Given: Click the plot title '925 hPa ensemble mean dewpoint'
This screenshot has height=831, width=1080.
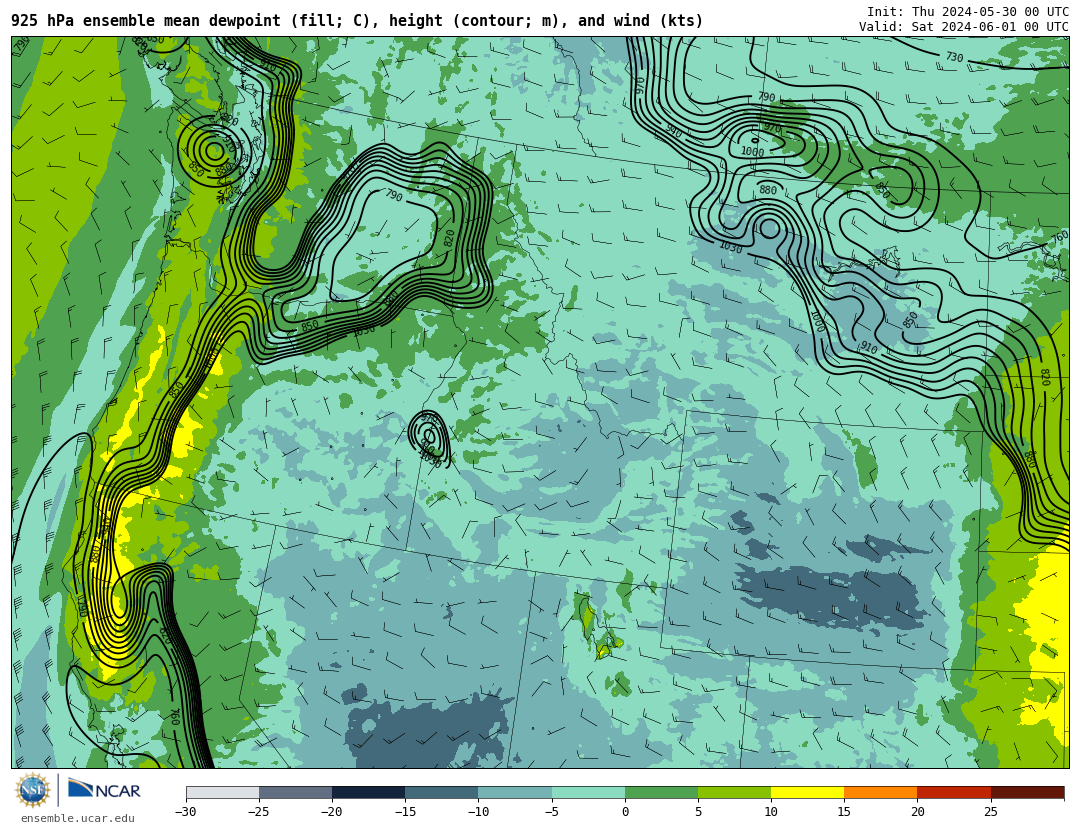Looking at the screenshot, I should click(x=146, y=21).
